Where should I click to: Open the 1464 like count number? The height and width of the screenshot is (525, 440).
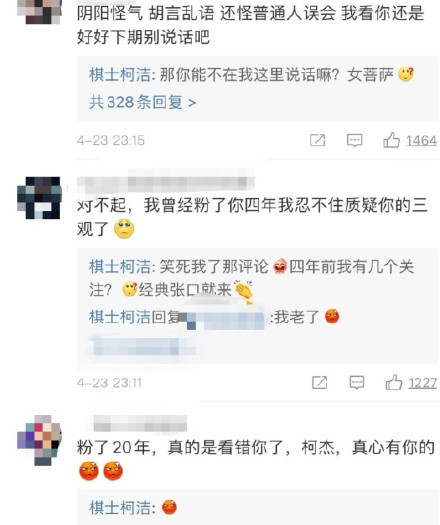tap(421, 141)
